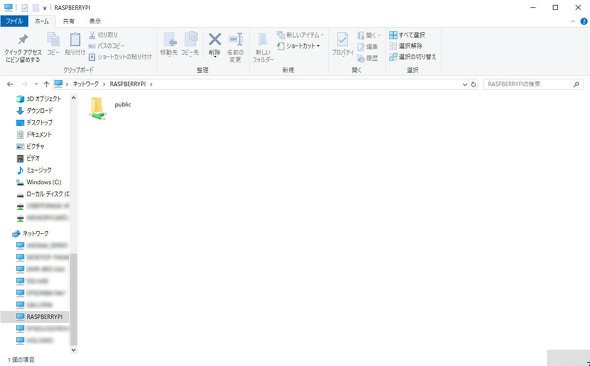This screenshot has height=366, width=590.
Task: Switch to the View (表示) tab
Action: [x=95, y=21]
